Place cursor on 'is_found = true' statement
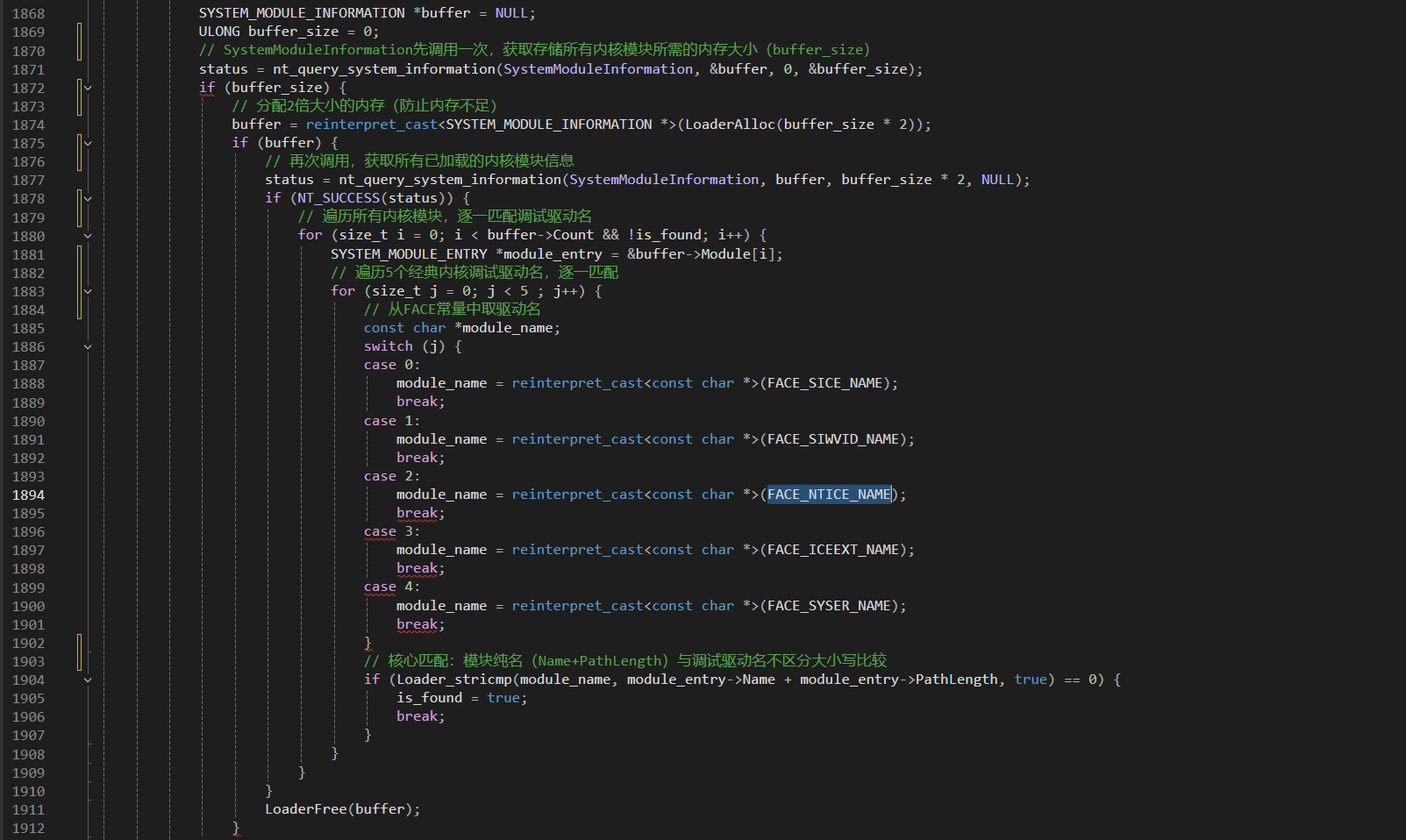The height and width of the screenshot is (840, 1406). coord(461,698)
